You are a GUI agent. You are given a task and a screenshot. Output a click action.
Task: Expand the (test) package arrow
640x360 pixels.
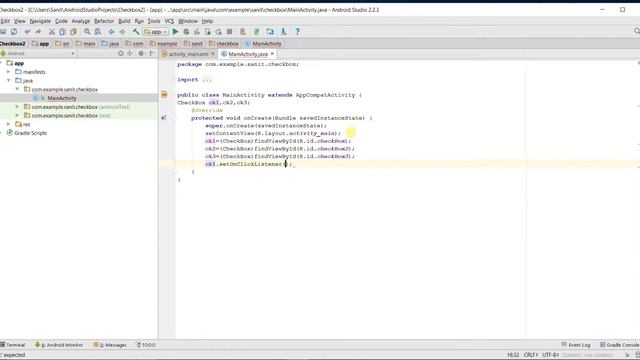pos(17,116)
